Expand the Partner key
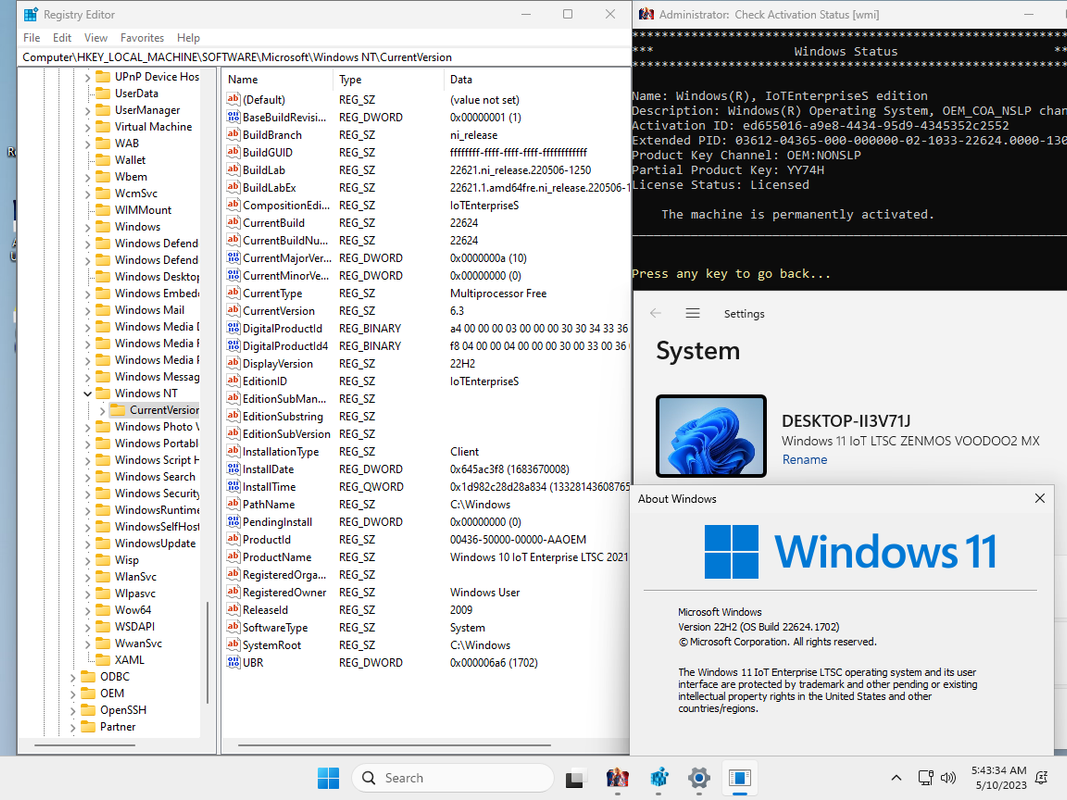 tap(72, 727)
